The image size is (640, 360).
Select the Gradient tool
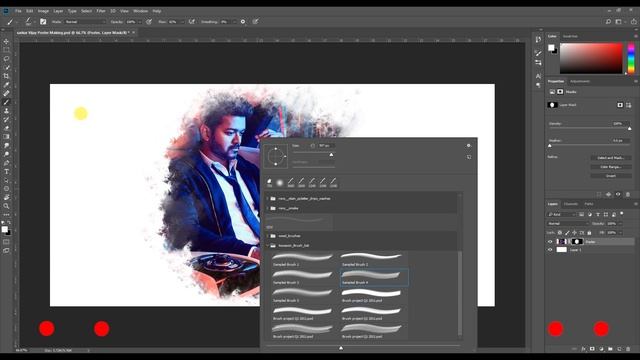click(6, 137)
